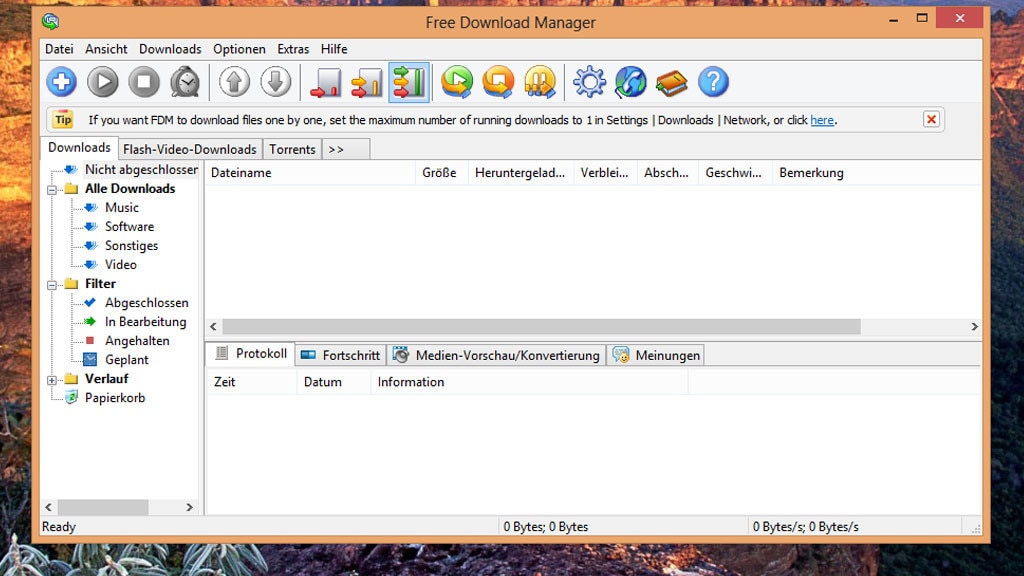The image size is (1024, 576).
Task: Click the green start-all downloads icon
Action: tap(457, 82)
